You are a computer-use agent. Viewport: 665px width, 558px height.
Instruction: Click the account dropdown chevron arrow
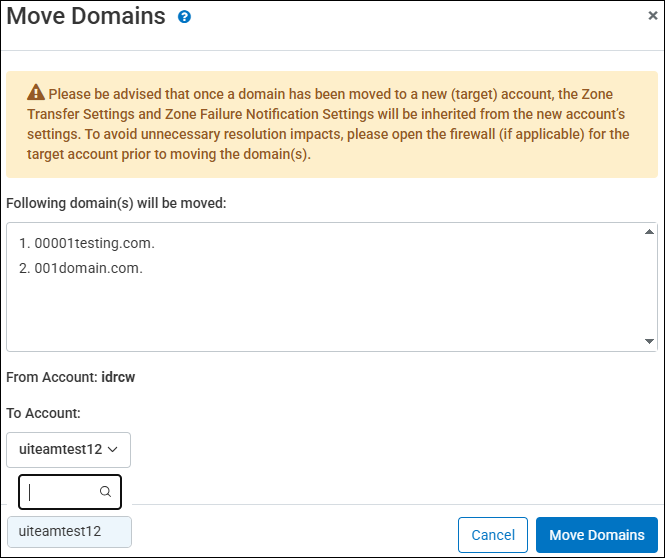(113, 450)
